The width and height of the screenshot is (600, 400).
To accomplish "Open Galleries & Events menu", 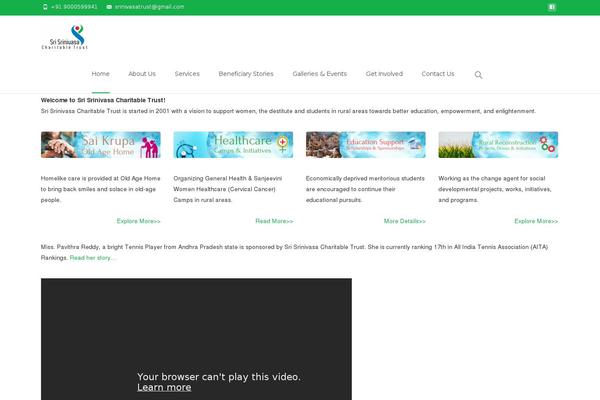I will tap(320, 73).
